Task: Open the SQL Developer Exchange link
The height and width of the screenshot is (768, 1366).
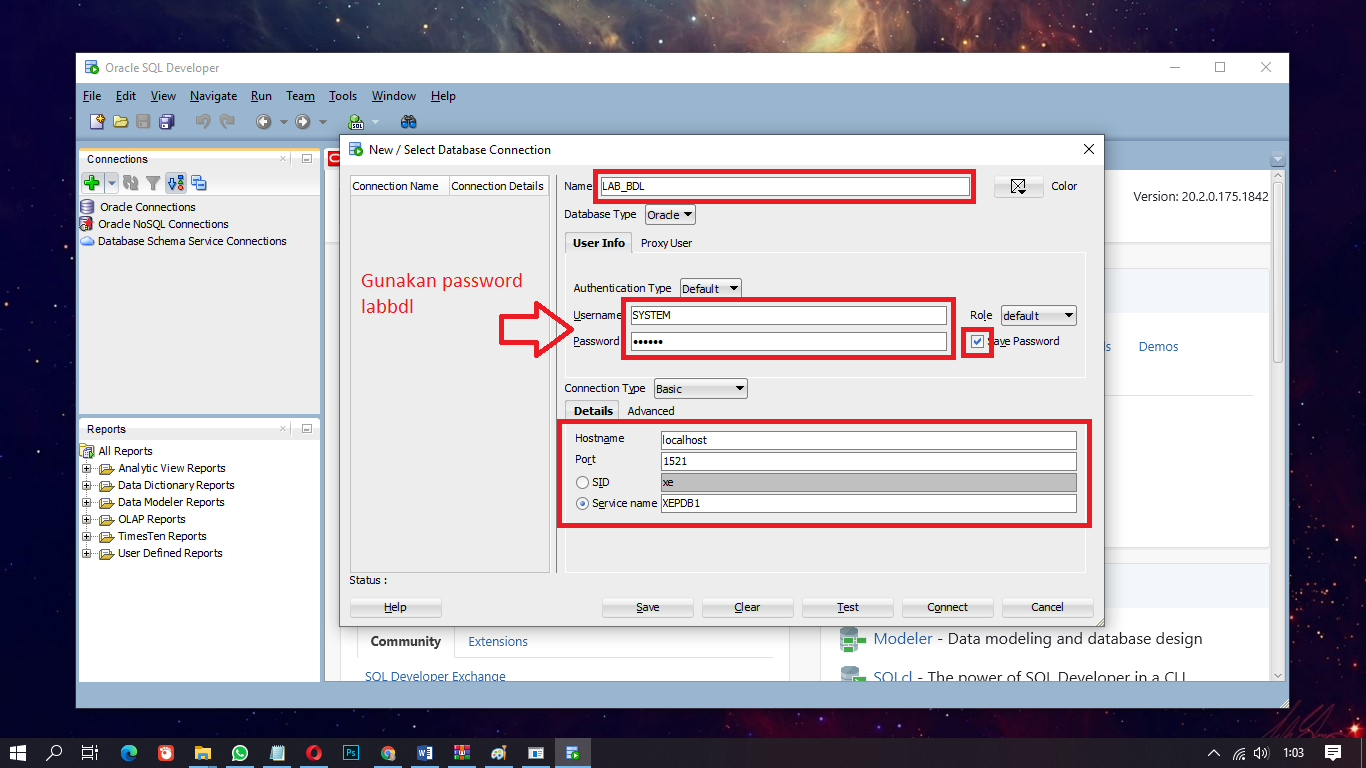Action: (435, 677)
